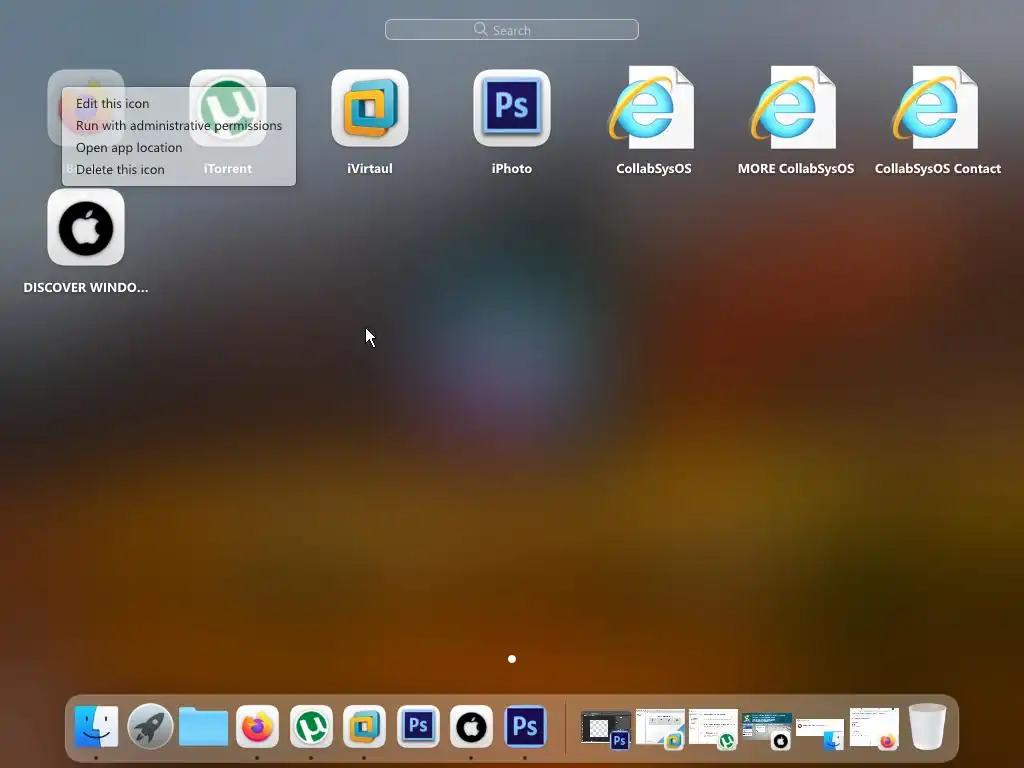
Task: Restore the minimized Finder window thumbnail
Action: pyautogui.click(x=820, y=733)
